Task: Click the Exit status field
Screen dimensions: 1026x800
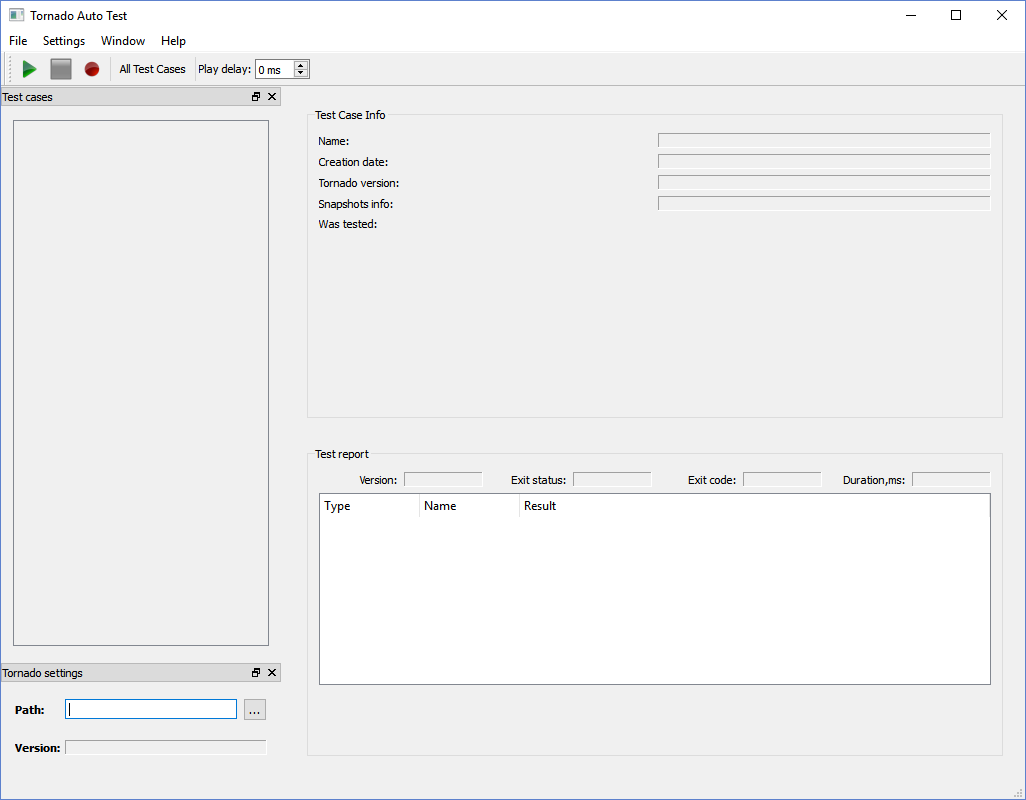Action: 612,479
